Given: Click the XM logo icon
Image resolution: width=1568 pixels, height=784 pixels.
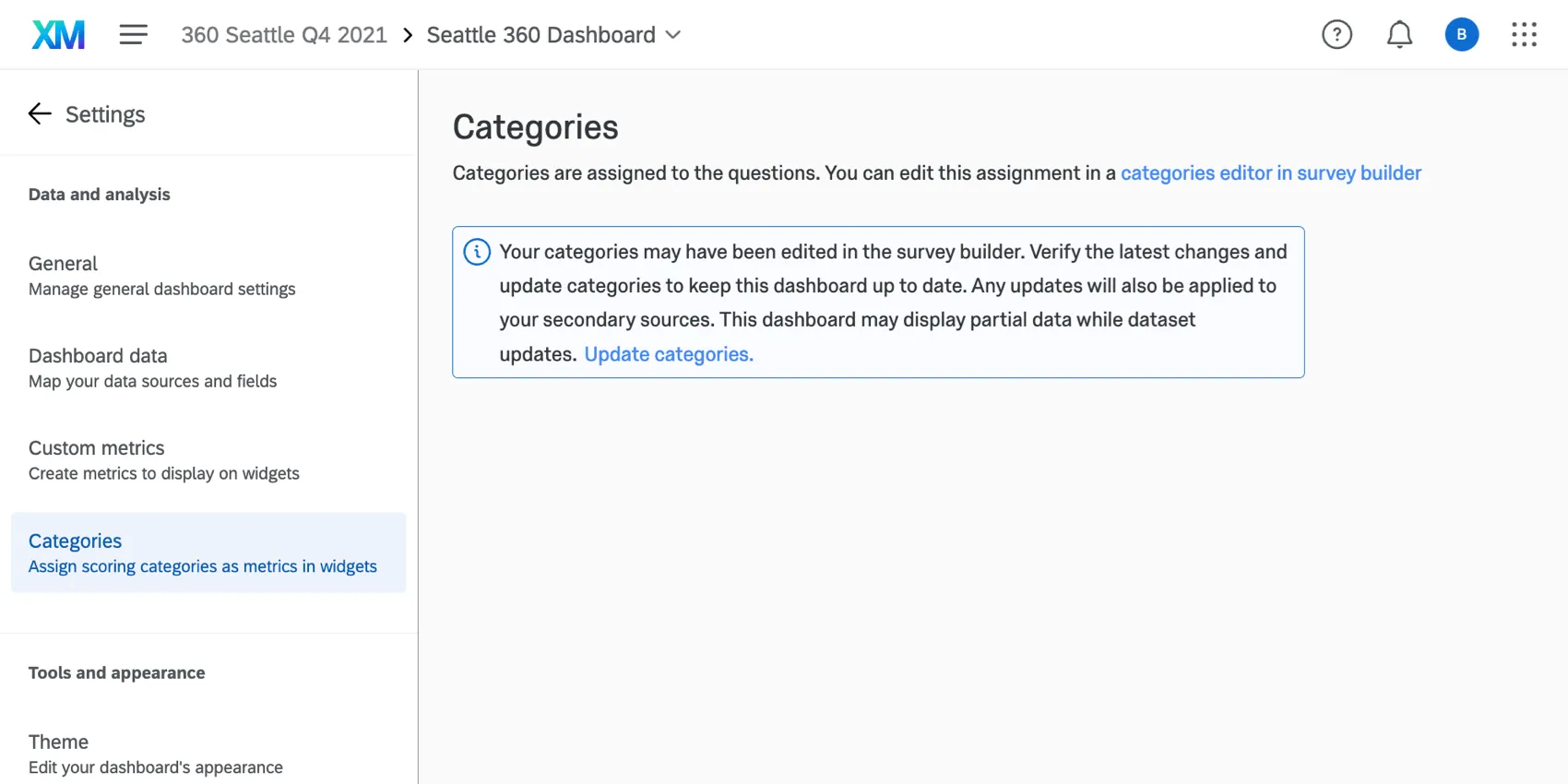Looking at the screenshot, I should point(58,35).
